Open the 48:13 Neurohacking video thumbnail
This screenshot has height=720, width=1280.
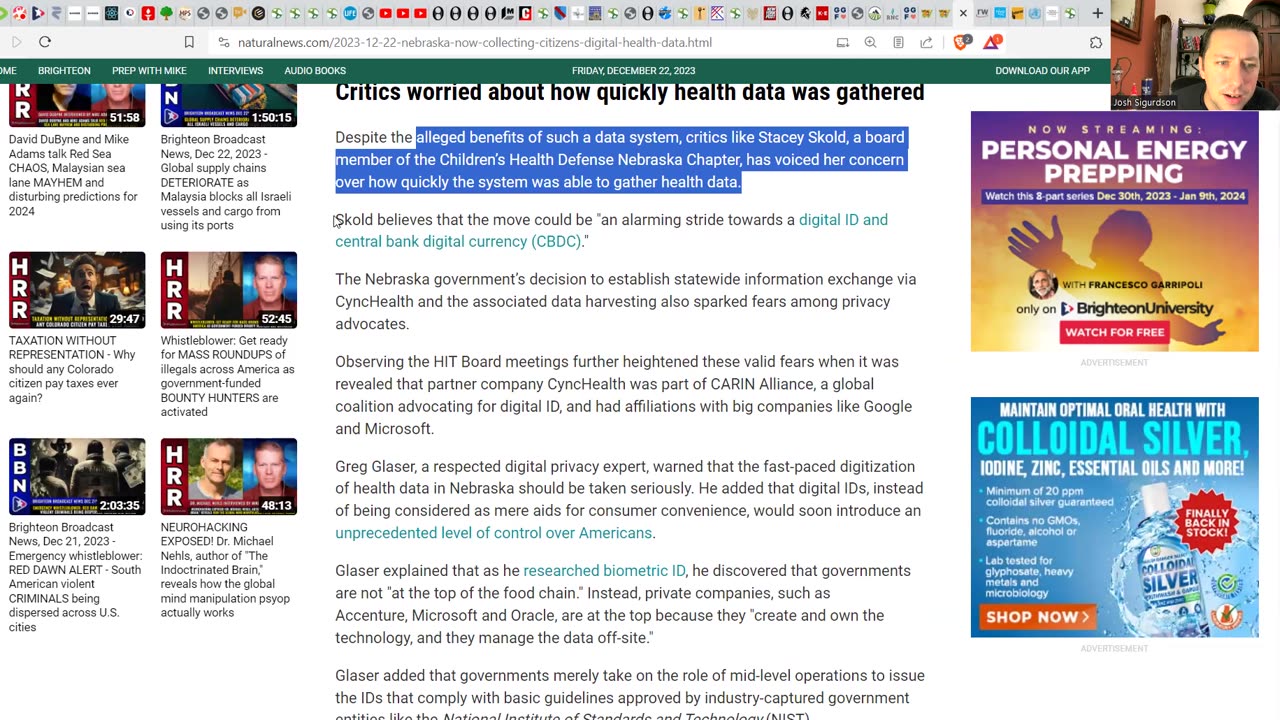(x=229, y=476)
